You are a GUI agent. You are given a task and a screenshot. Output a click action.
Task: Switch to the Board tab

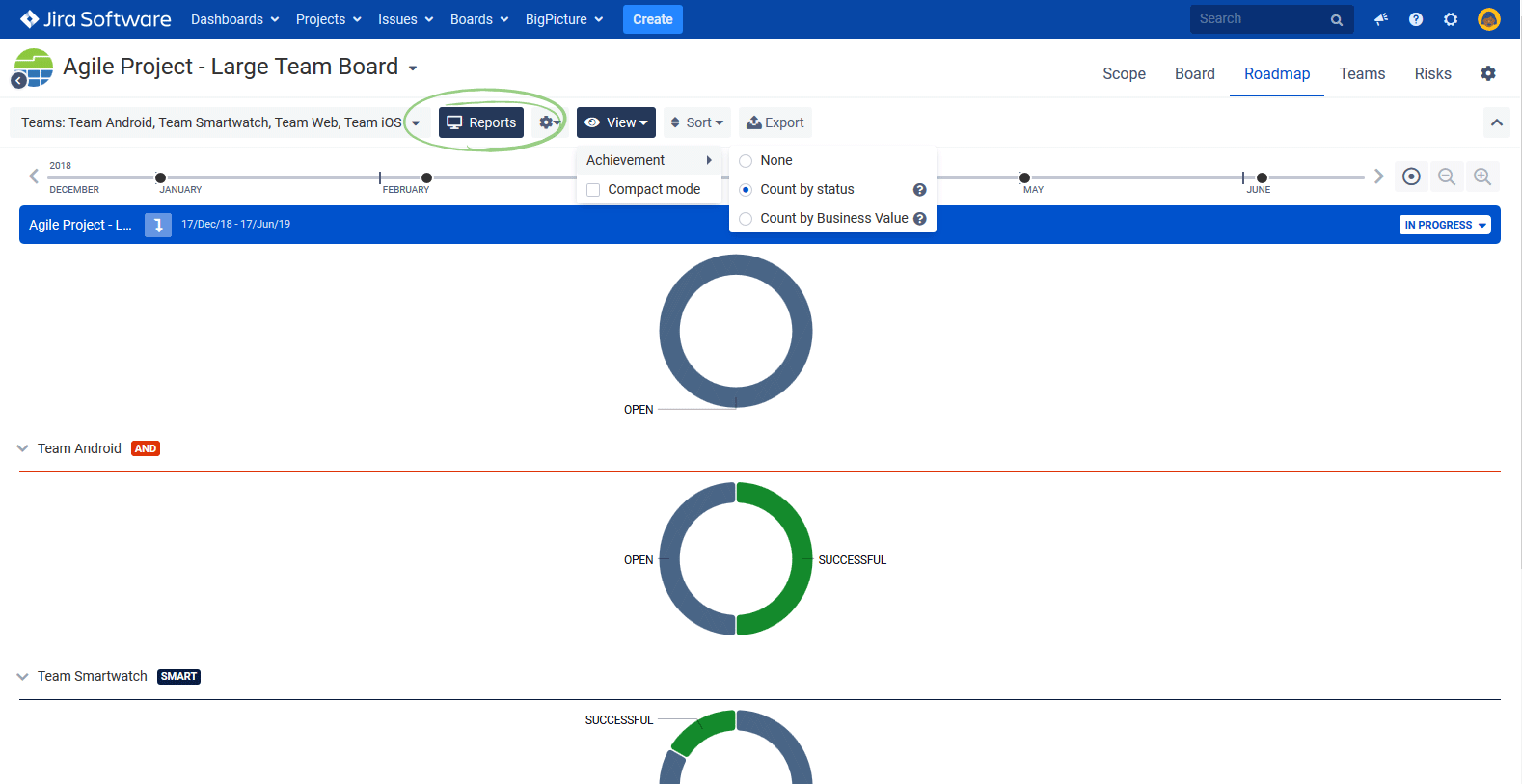tap(1195, 73)
